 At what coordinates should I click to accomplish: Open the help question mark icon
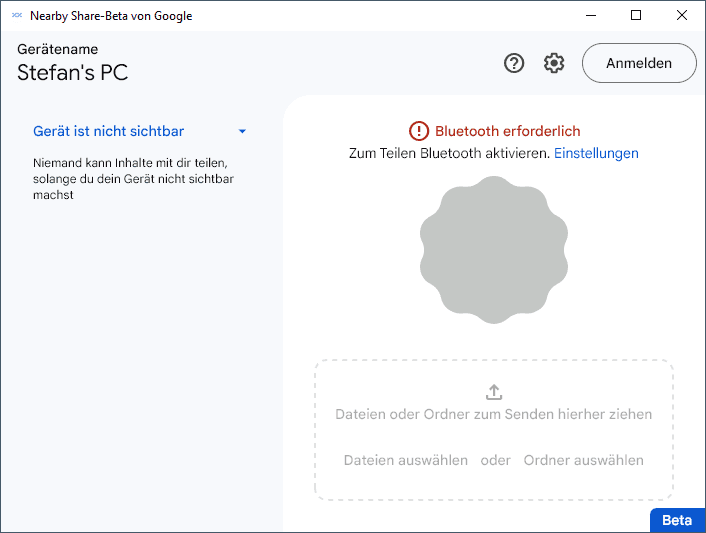(x=514, y=63)
